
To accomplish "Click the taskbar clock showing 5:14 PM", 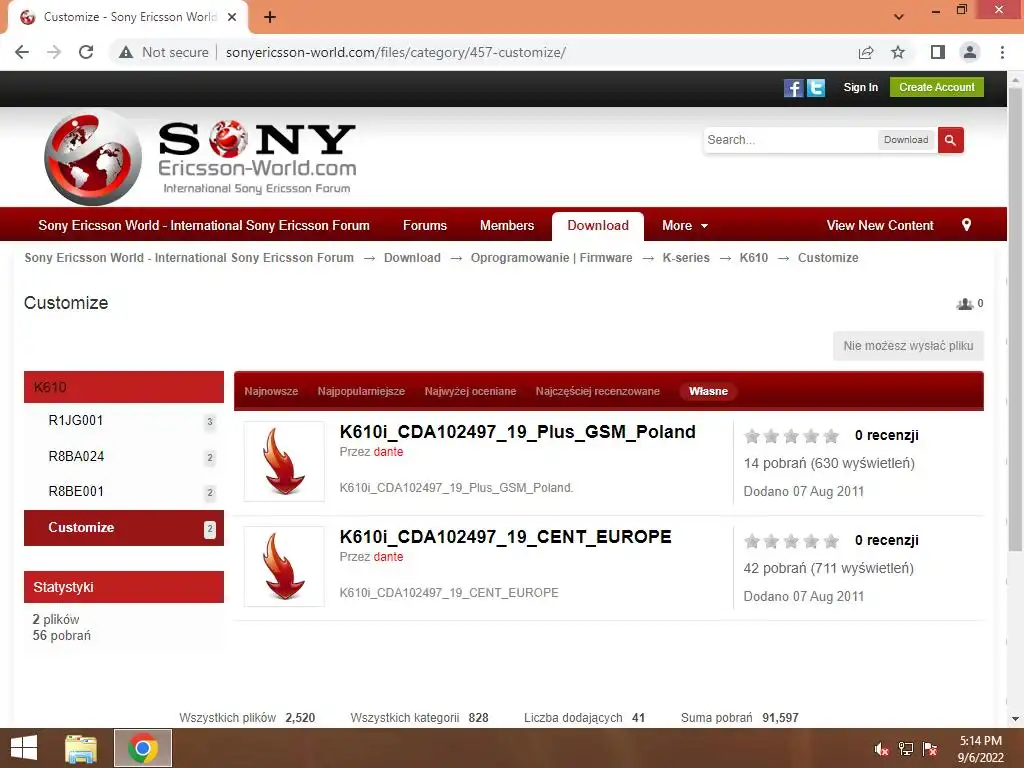I will 980,749.
